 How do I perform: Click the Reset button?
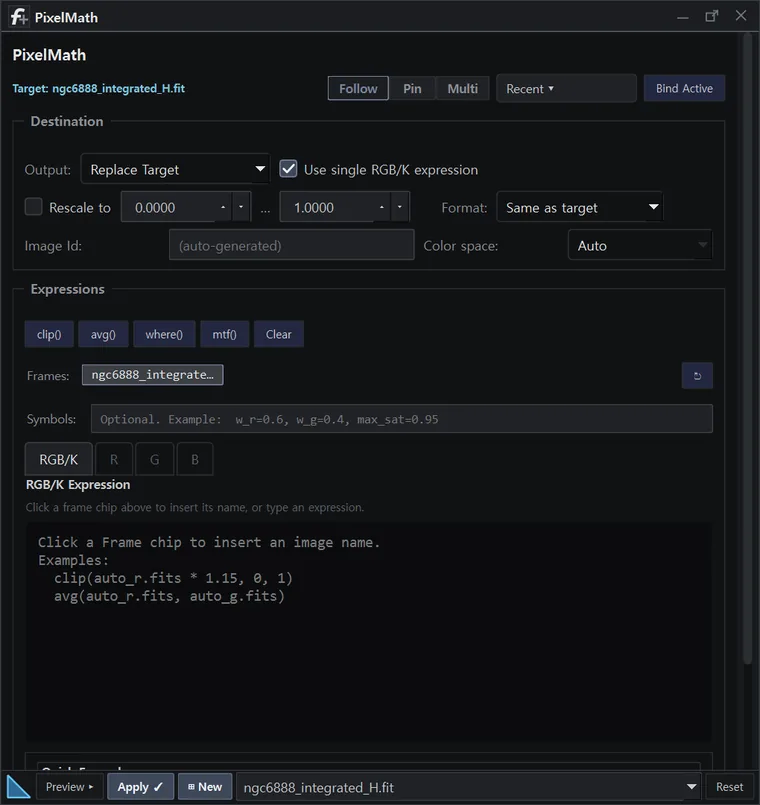point(729,787)
